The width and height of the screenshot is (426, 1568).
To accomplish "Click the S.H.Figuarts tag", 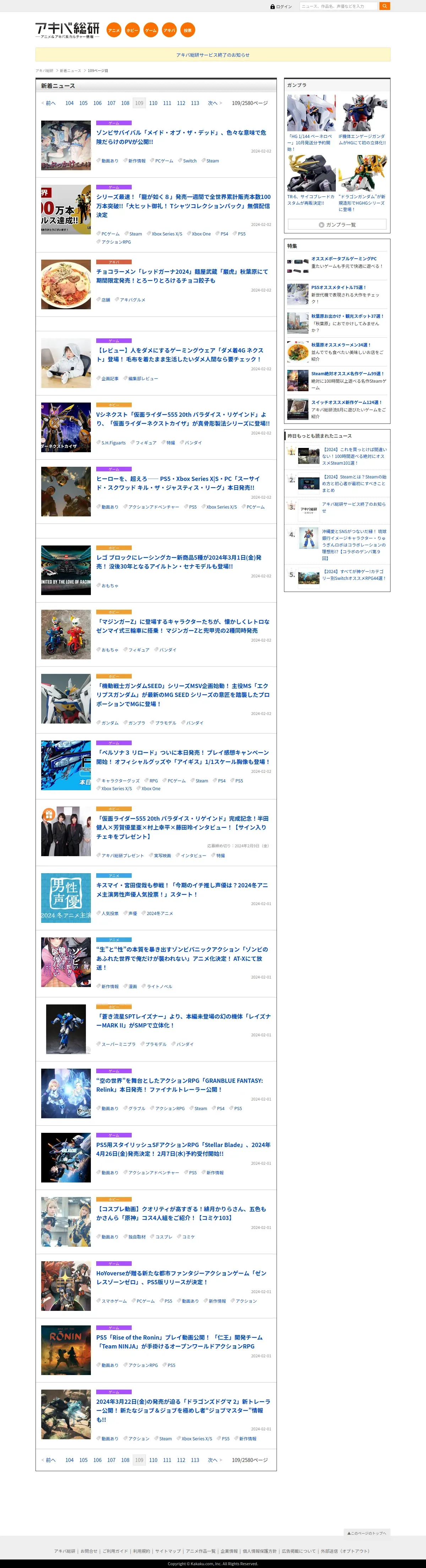I will tap(113, 443).
